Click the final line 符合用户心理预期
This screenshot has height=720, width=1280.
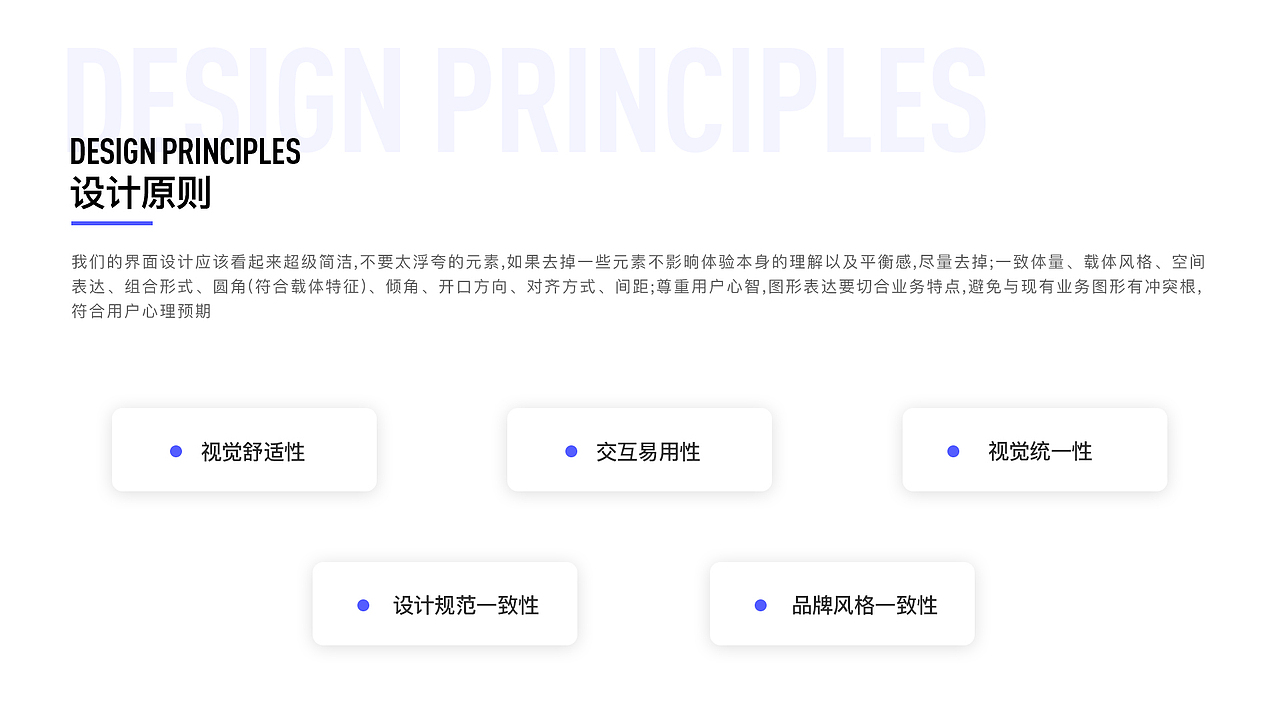pyautogui.click(x=141, y=311)
